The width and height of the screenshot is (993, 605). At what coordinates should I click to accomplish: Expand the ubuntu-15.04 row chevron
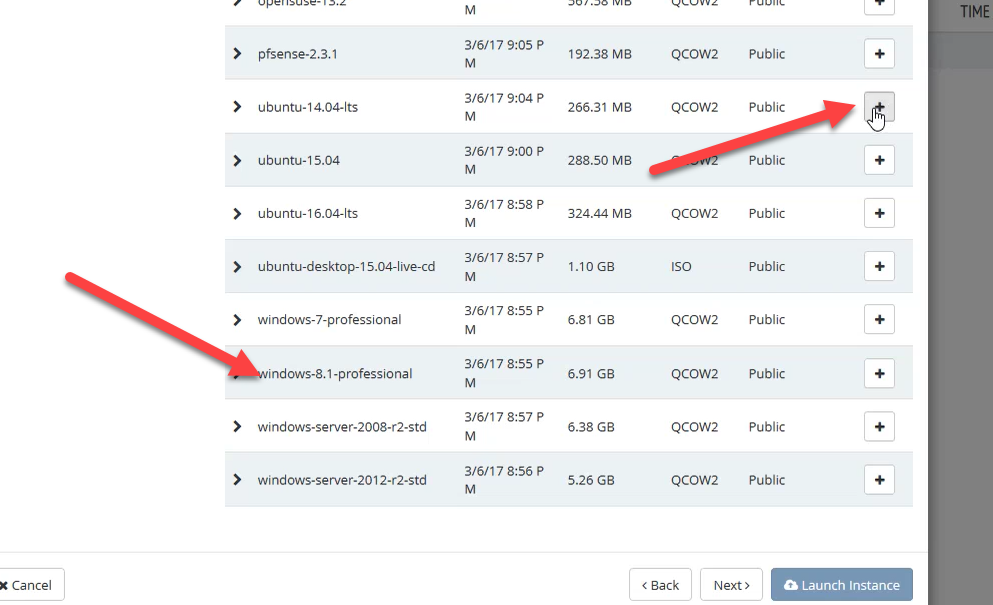pos(237,160)
